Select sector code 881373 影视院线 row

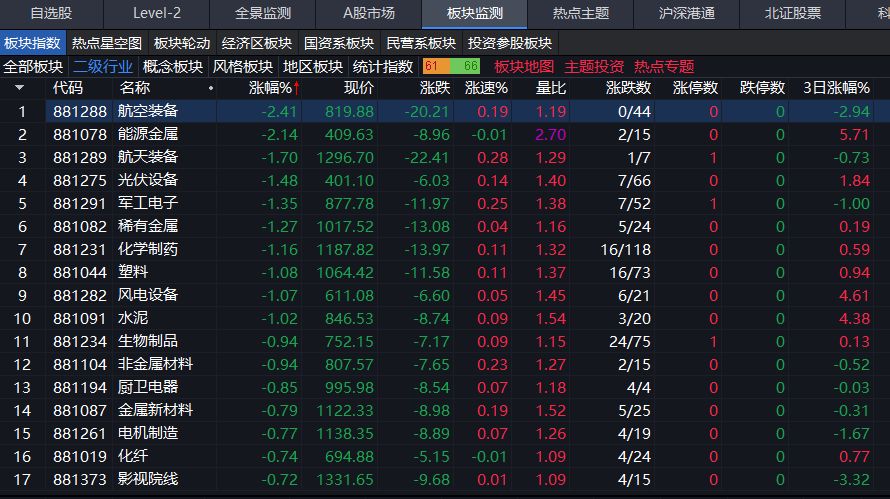click(147, 479)
